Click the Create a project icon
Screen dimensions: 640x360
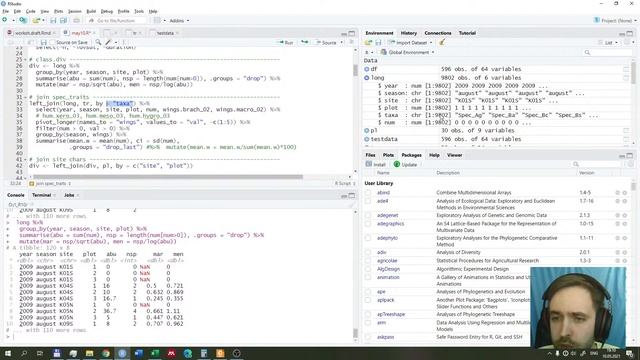(x=23, y=20)
